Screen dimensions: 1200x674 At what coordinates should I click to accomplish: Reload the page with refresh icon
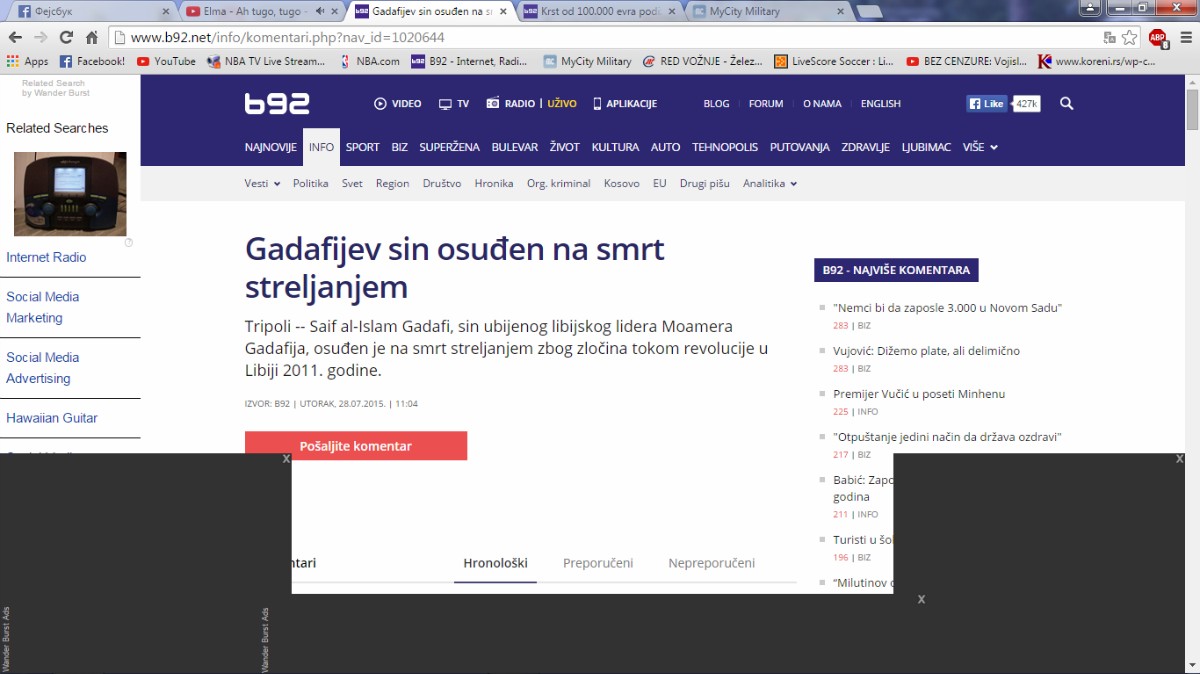[x=66, y=37]
